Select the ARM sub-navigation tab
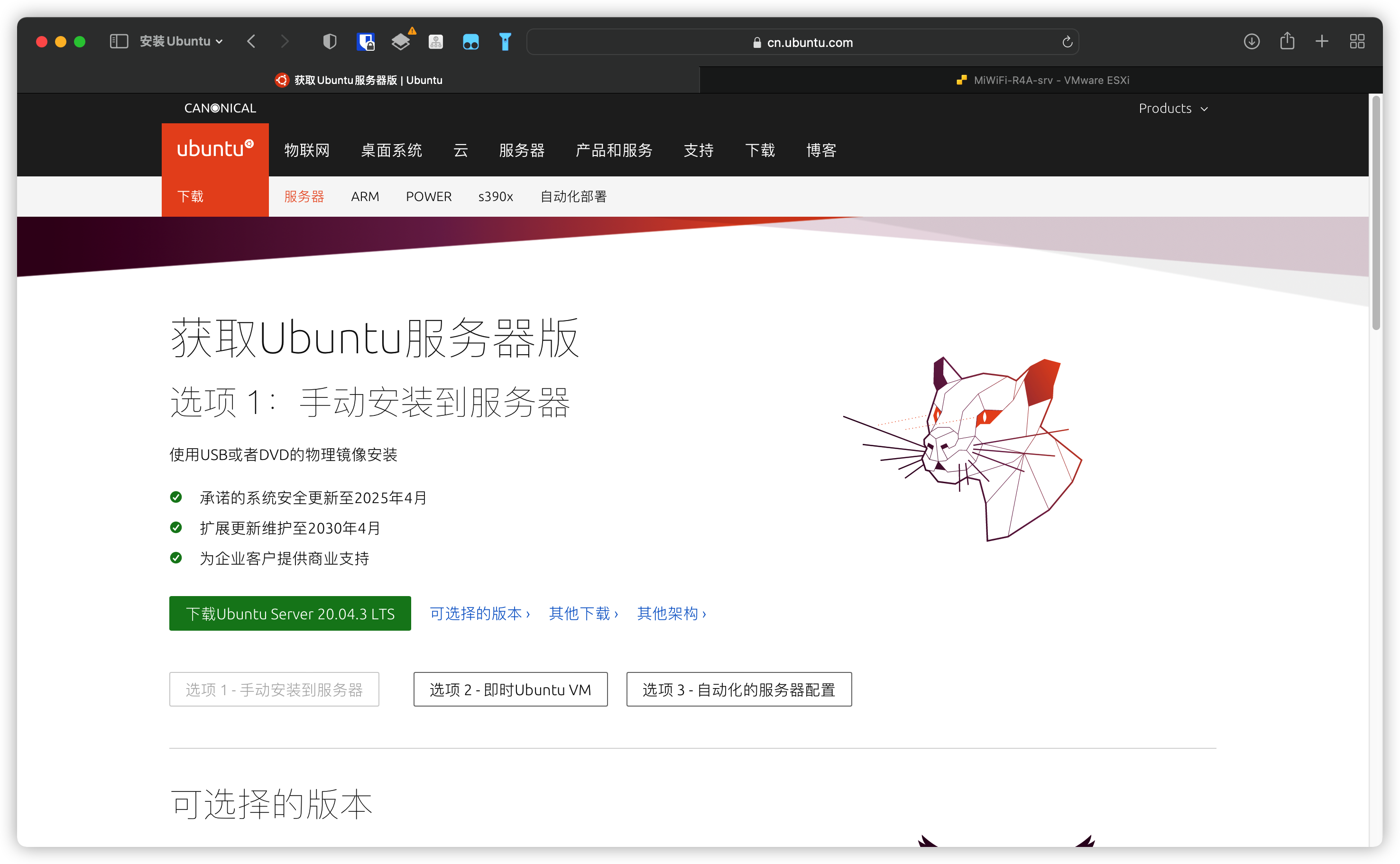The width and height of the screenshot is (1400, 864). (365, 197)
